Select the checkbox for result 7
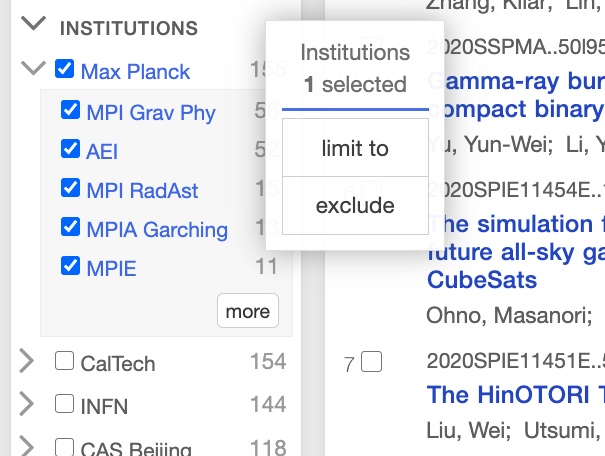Image resolution: width=605 pixels, height=456 pixels. [x=371, y=363]
